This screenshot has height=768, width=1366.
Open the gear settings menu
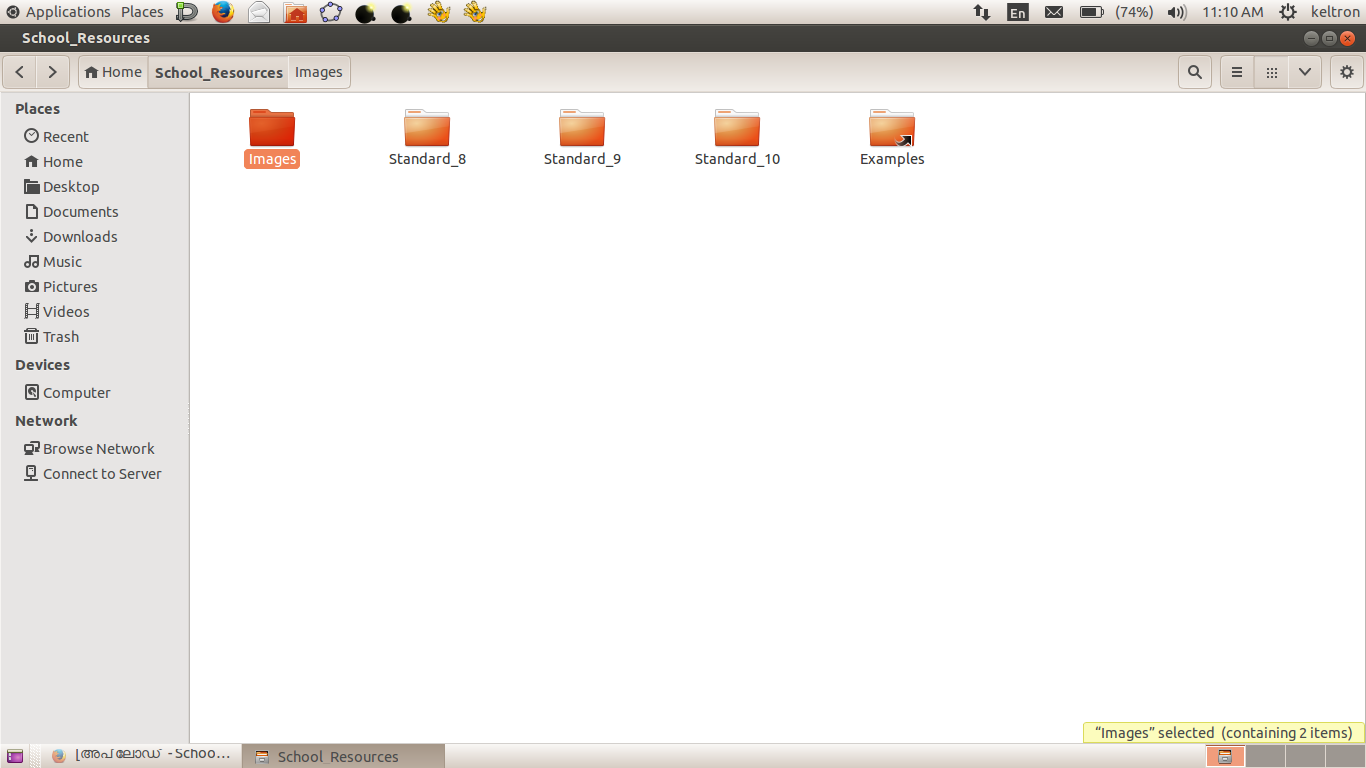[x=1346, y=72]
